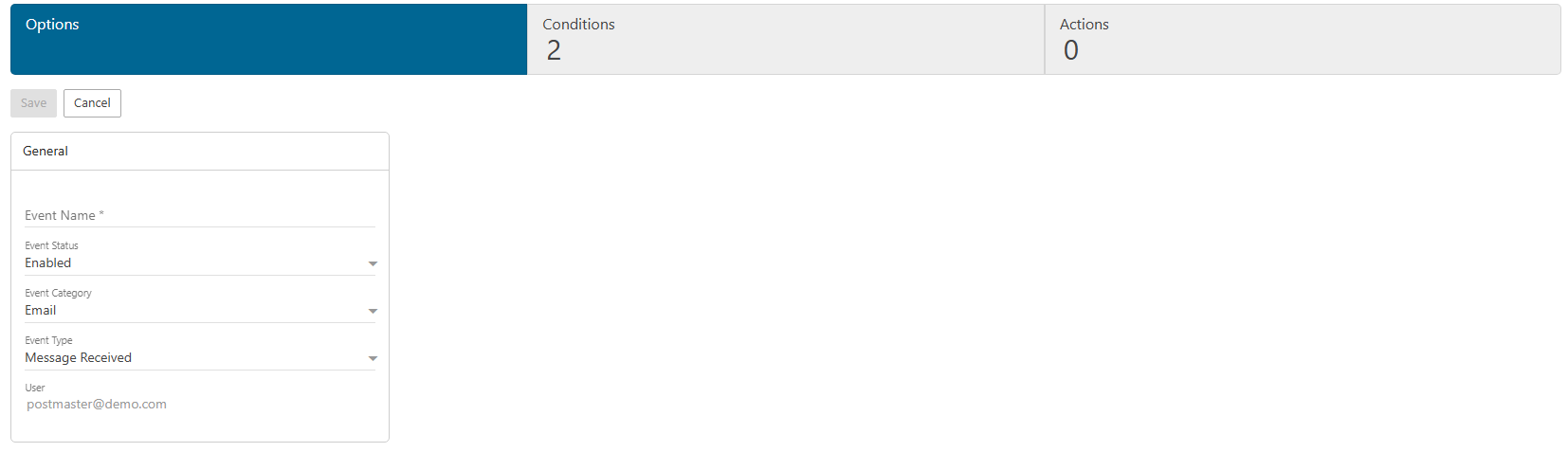Go to the Actions tab
Screen dimensions: 1568x452
(1302, 39)
